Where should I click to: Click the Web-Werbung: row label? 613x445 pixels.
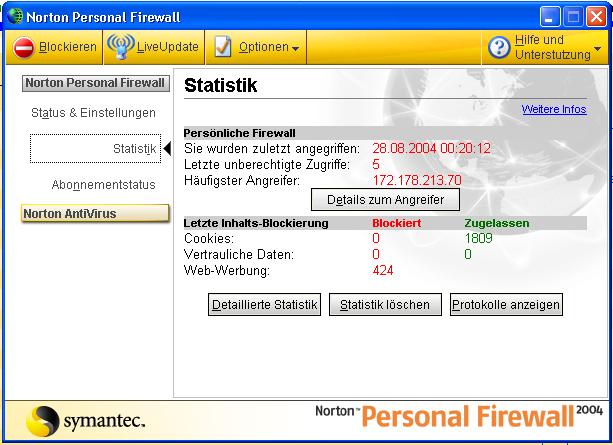coord(227,270)
